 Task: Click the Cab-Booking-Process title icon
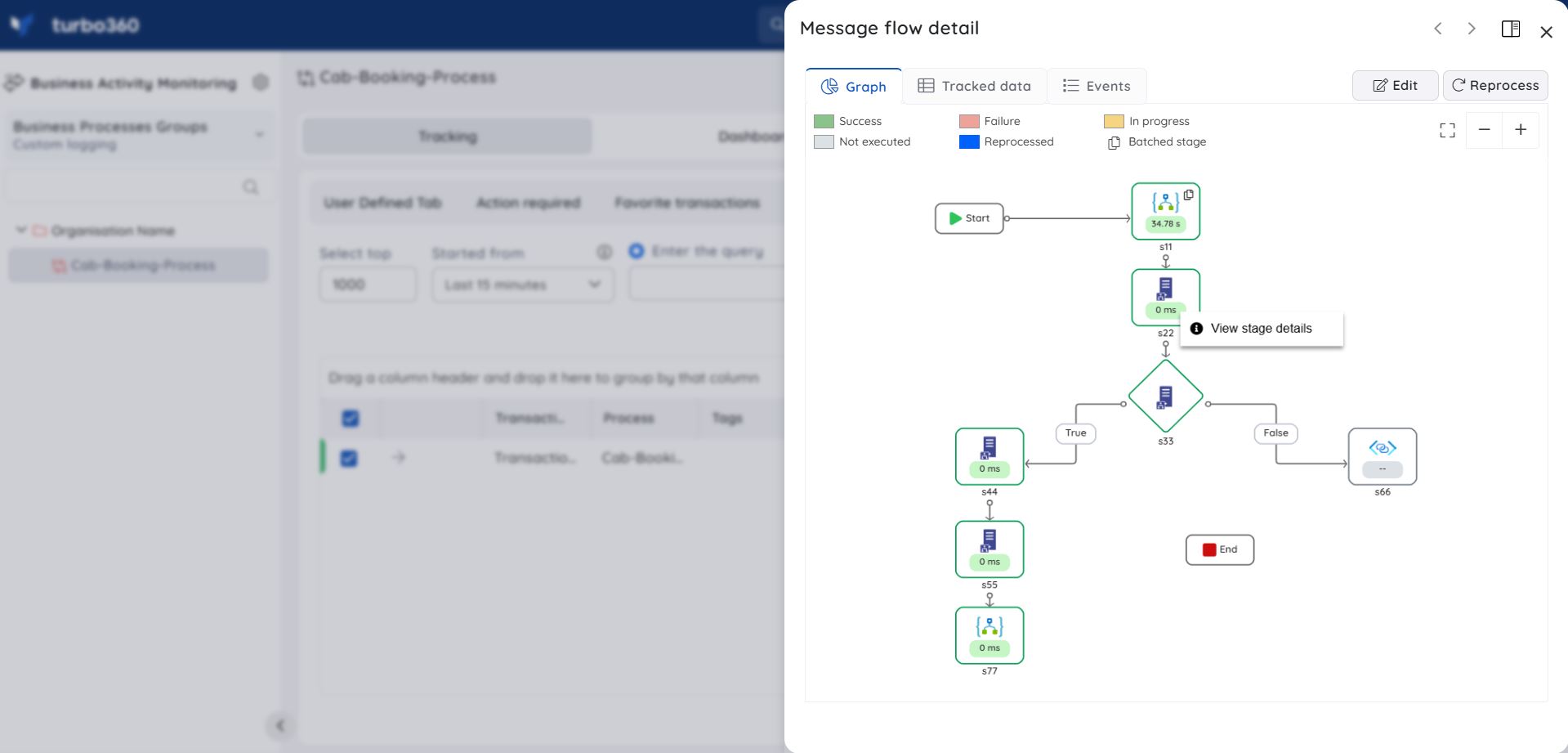pyautogui.click(x=306, y=78)
